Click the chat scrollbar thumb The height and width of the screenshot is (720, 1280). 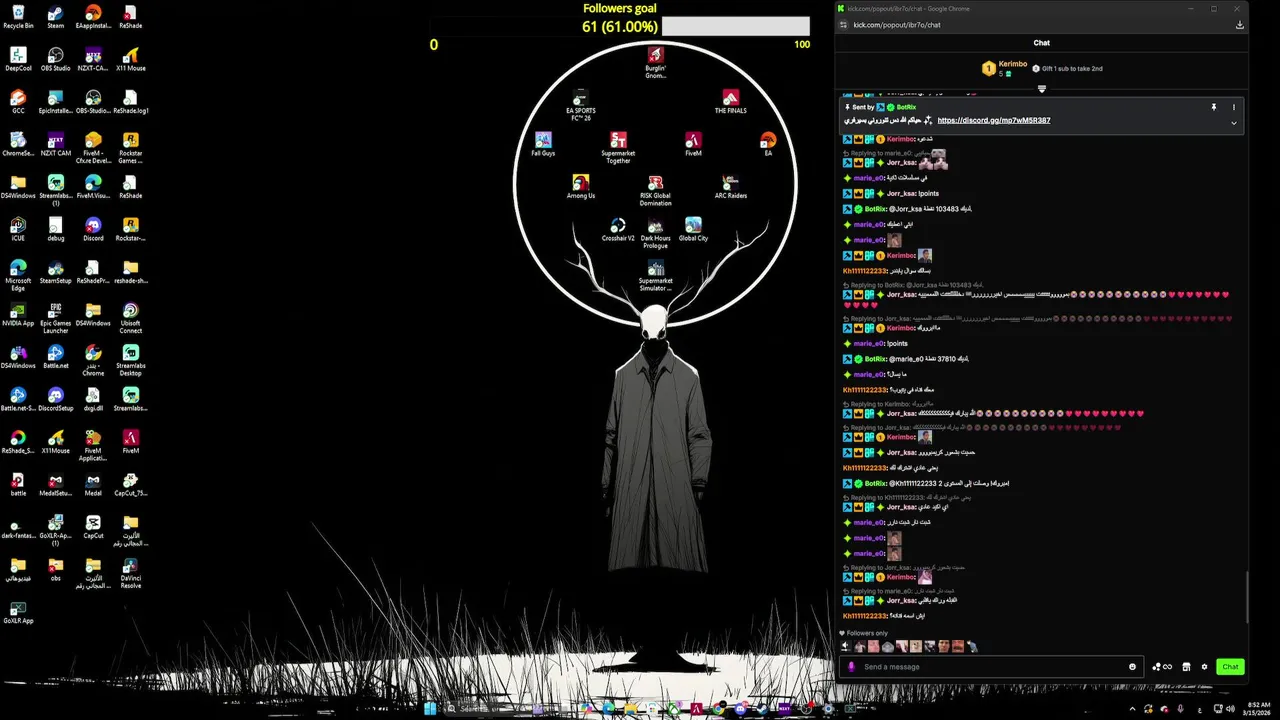pyautogui.click(x=1247, y=597)
